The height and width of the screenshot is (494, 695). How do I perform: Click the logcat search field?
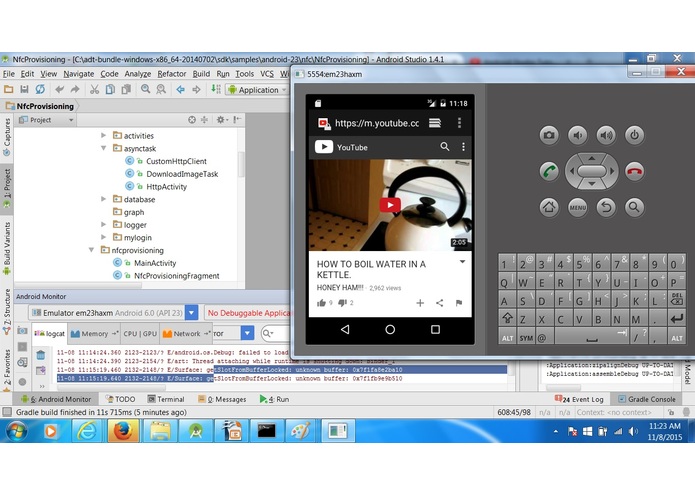click(x=275, y=333)
